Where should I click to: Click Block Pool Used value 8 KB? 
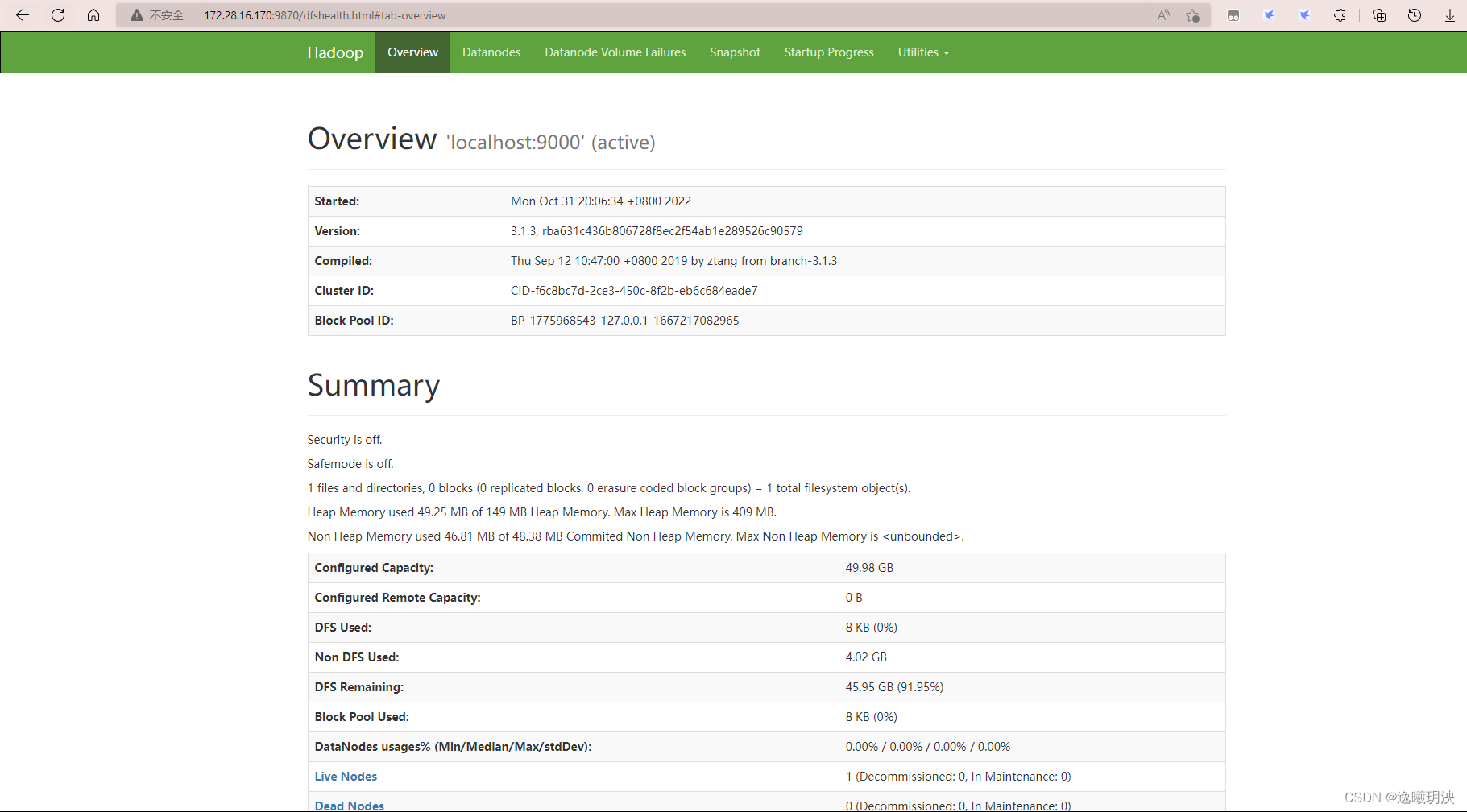pyautogui.click(x=871, y=717)
